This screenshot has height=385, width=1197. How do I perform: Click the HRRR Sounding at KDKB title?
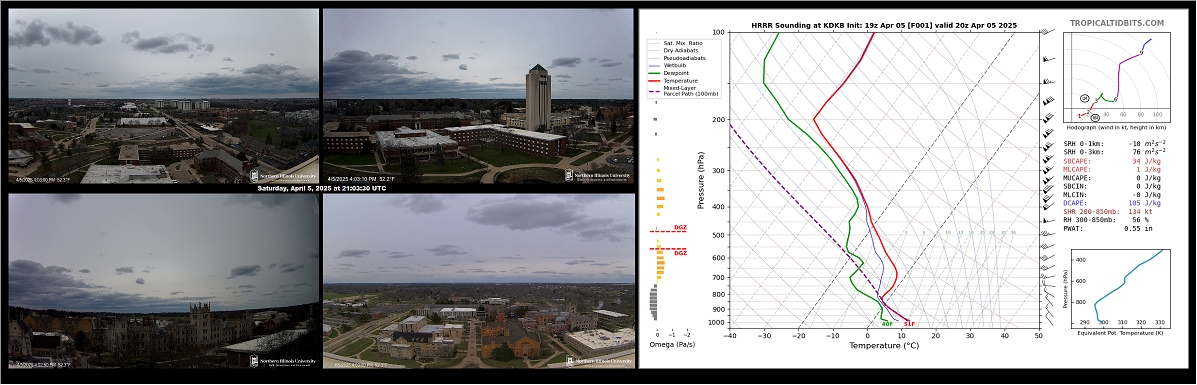[x=884, y=25]
